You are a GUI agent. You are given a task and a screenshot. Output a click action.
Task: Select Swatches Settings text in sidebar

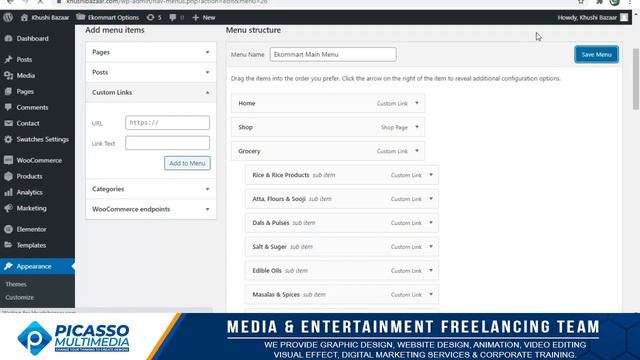coord(42,139)
